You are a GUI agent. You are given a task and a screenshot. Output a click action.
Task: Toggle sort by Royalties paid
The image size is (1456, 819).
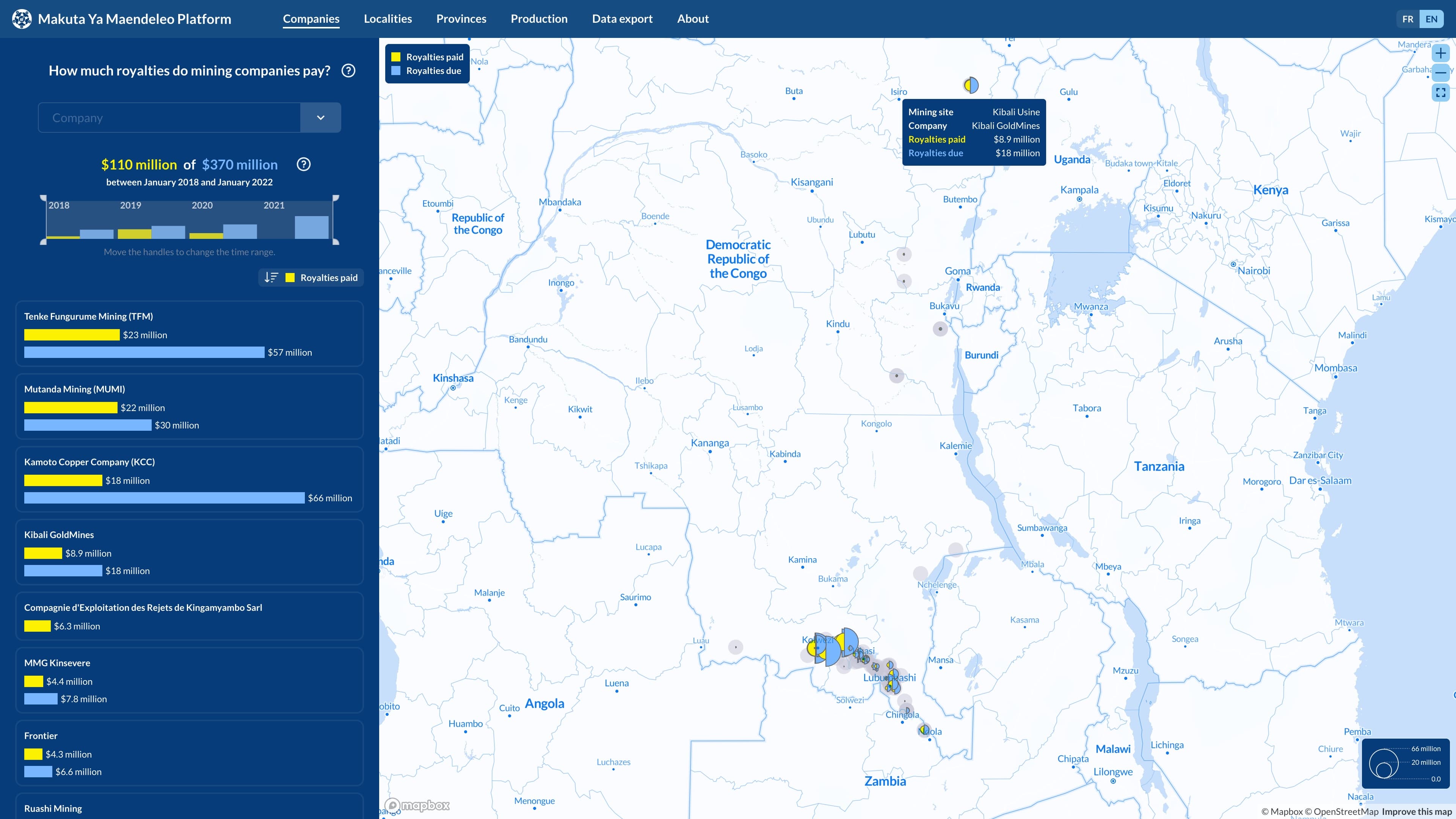click(311, 278)
